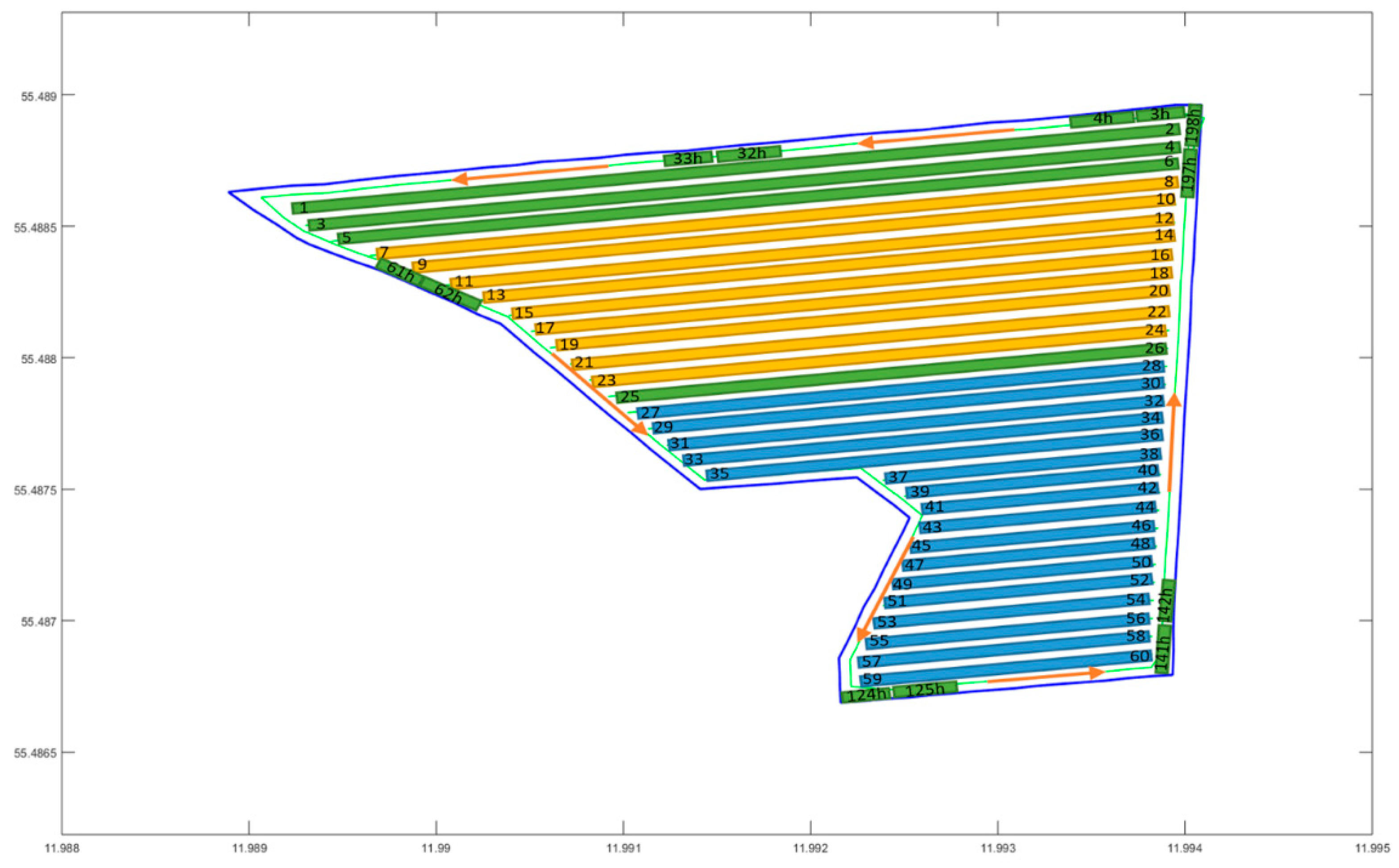Click the orange track label 7
Viewport: 1399px width, 868px height.
[384, 252]
